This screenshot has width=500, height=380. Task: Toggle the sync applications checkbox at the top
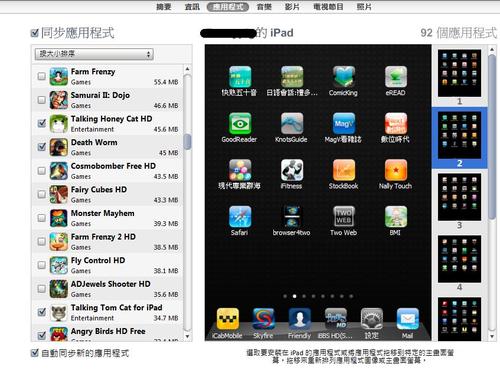(x=35, y=33)
